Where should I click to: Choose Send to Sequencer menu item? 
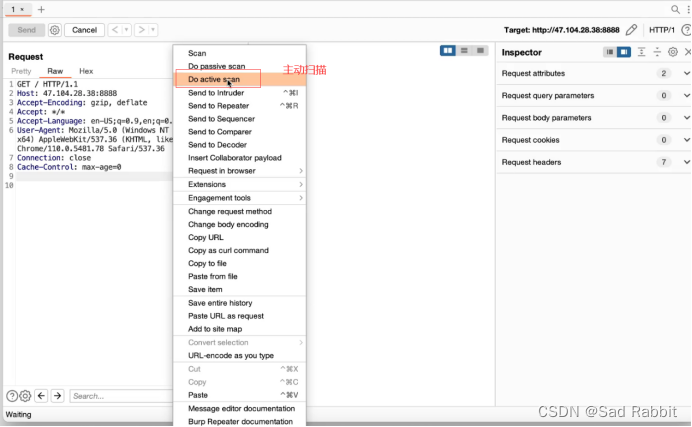point(240,119)
